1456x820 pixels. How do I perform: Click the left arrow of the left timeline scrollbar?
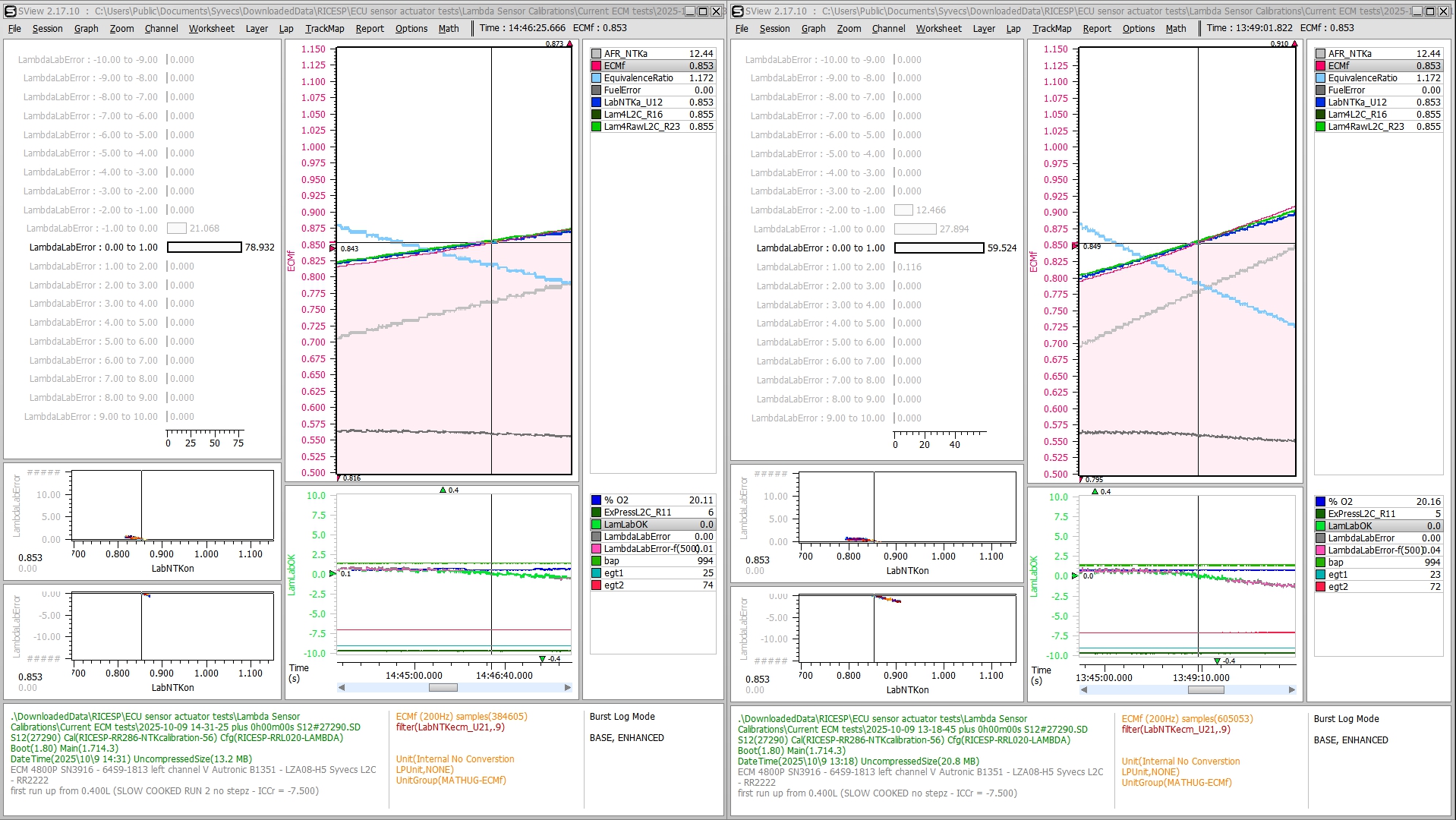coord(343,688)
